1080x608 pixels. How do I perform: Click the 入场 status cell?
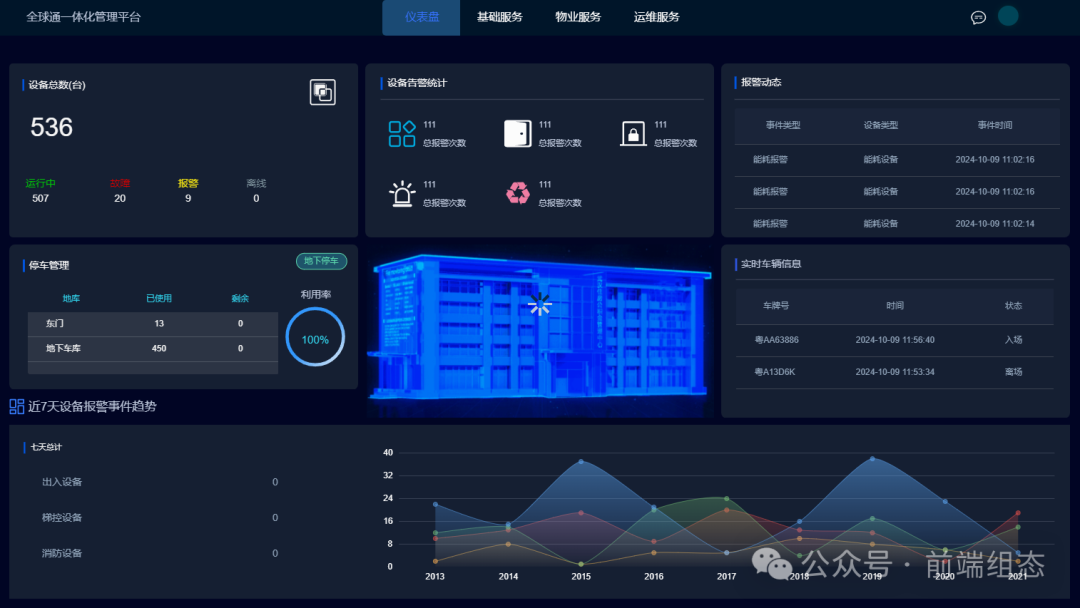tap(1013, 340)
